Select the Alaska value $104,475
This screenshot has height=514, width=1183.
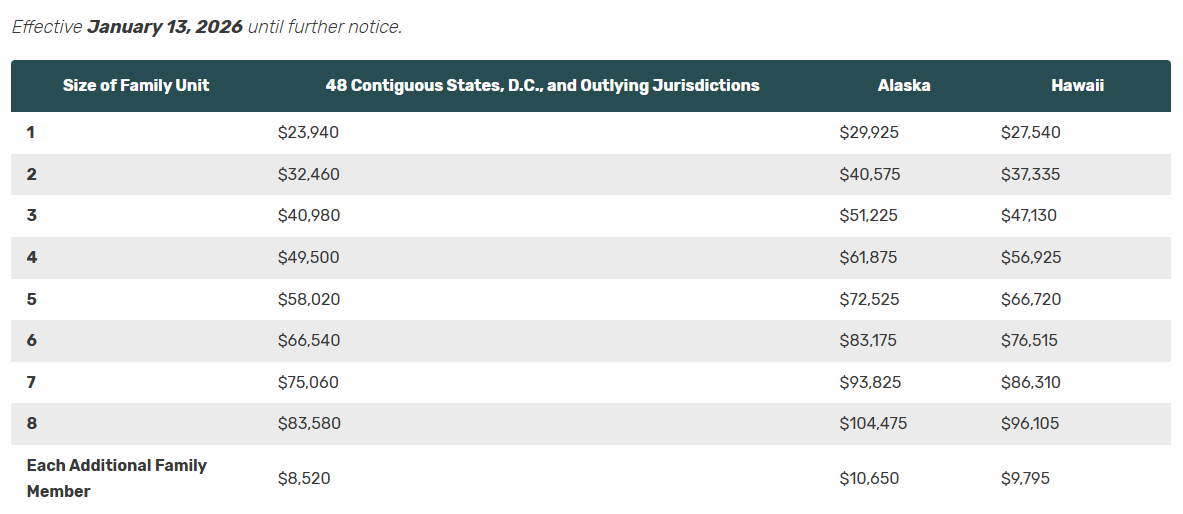click(873, 423)
